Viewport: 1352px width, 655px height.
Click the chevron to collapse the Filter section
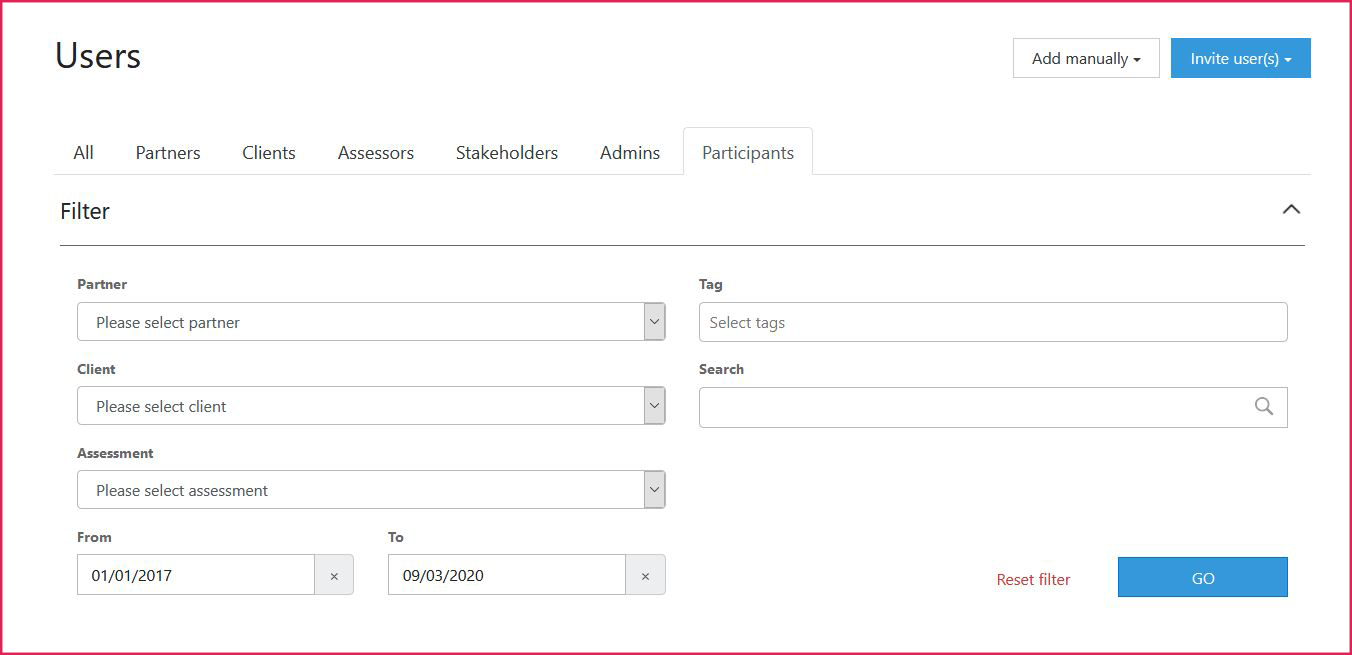click(1292, 210)
